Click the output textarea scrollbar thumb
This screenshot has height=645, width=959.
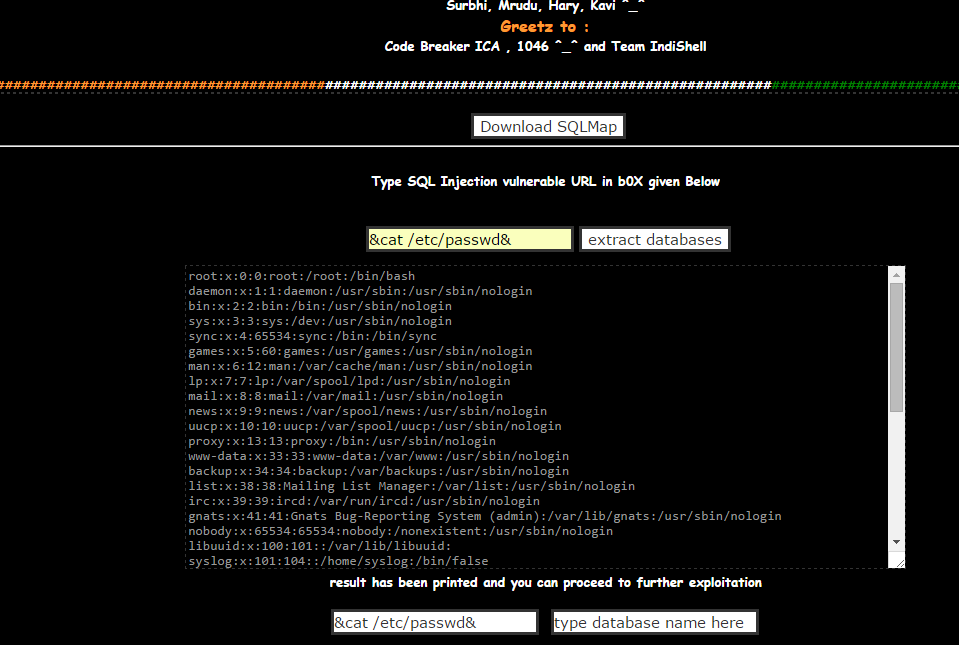coord(896,347)
